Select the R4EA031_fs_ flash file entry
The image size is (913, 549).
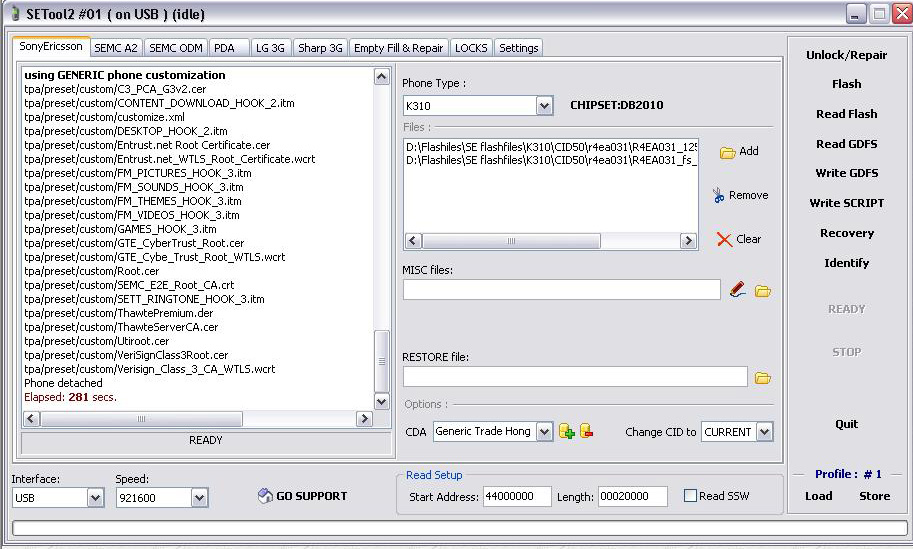point(551,160)
